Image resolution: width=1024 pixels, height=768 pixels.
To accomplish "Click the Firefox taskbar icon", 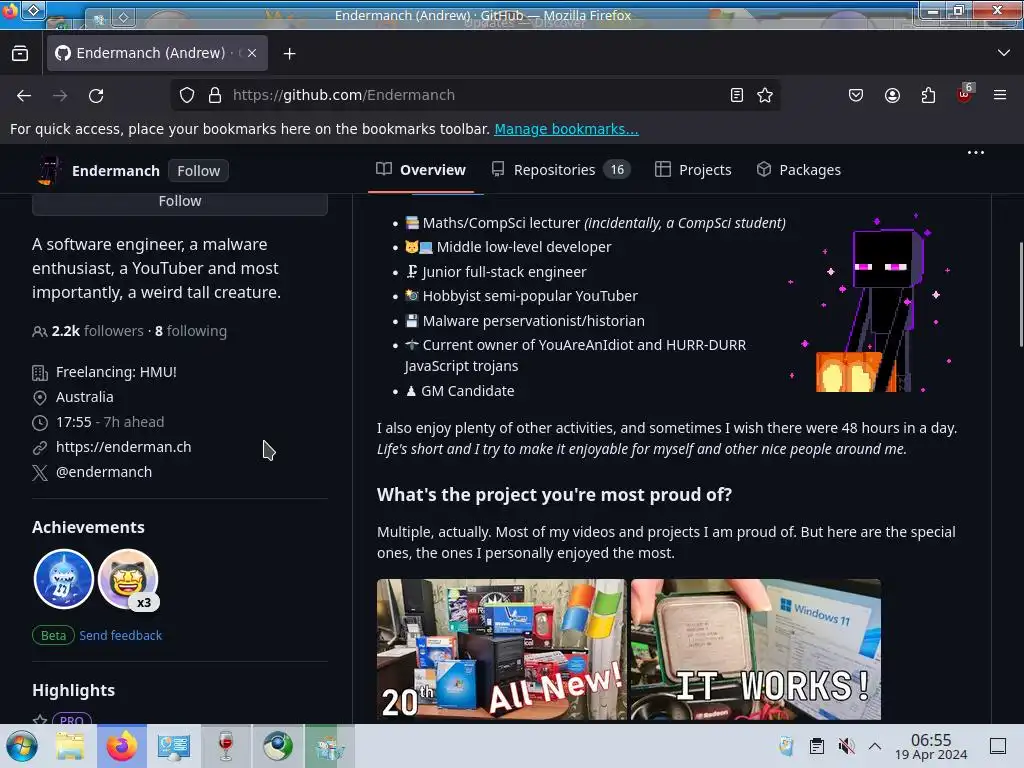I will click(x=122, y=746).
